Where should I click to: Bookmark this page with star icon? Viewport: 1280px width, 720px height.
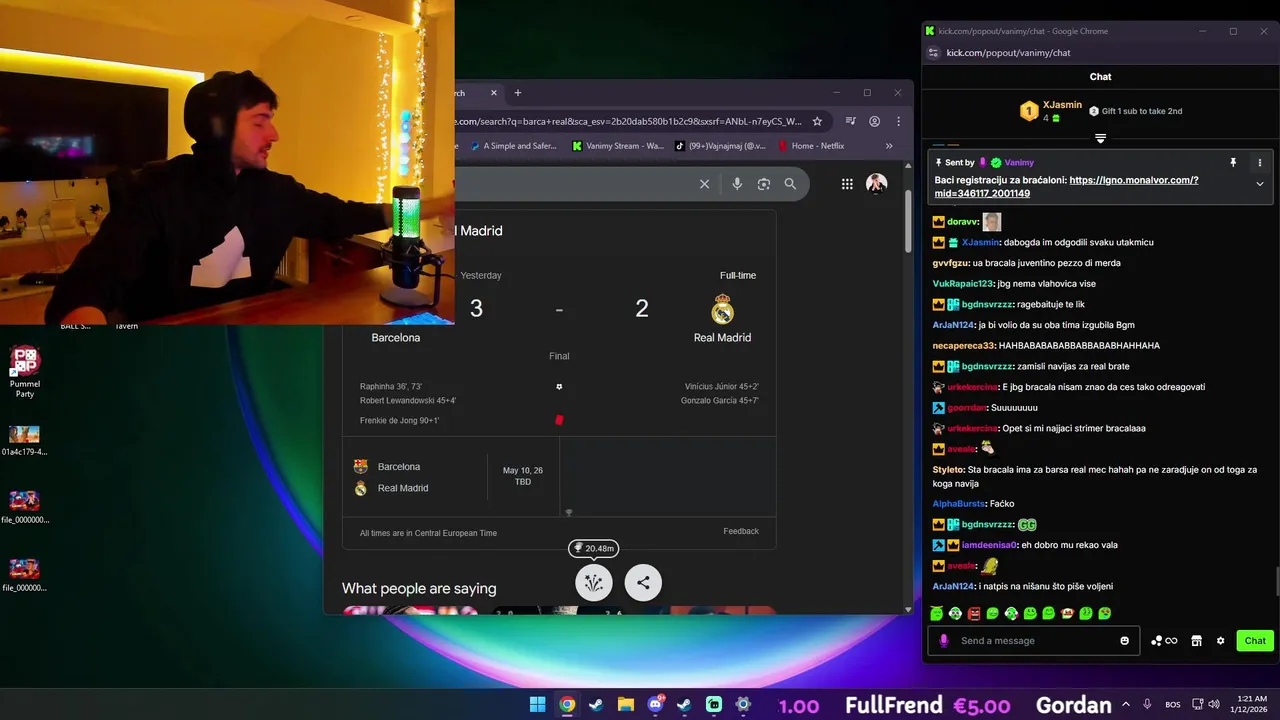coord(817,121)
